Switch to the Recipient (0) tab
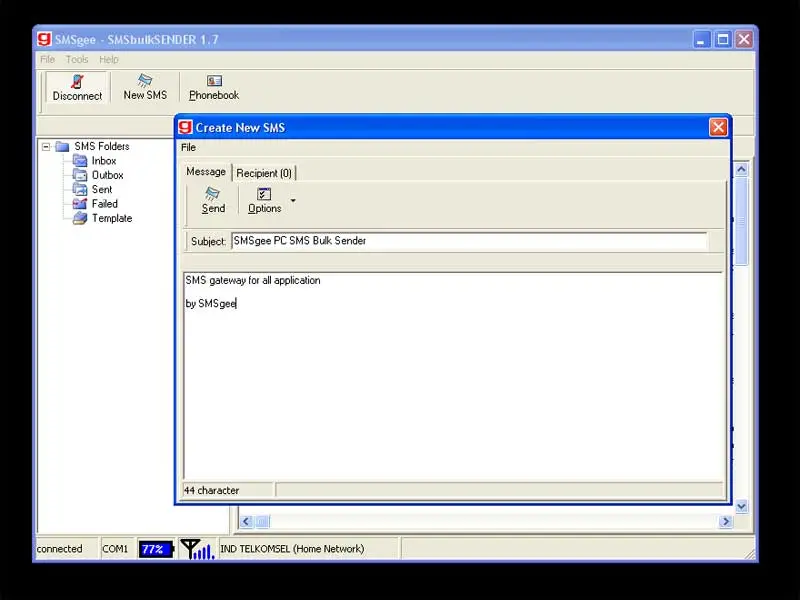 264,172
